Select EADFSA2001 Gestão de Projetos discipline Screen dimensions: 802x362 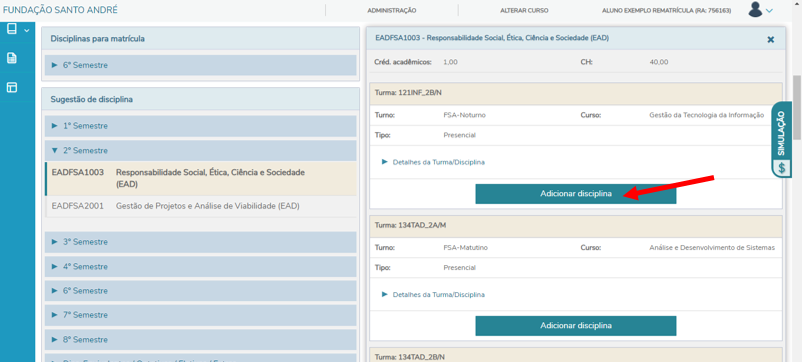click(x=200, y=206)
